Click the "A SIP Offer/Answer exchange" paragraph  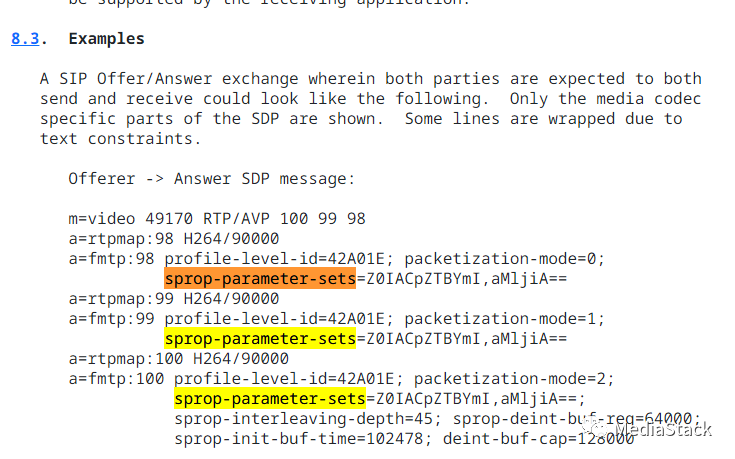coord(370,109)
